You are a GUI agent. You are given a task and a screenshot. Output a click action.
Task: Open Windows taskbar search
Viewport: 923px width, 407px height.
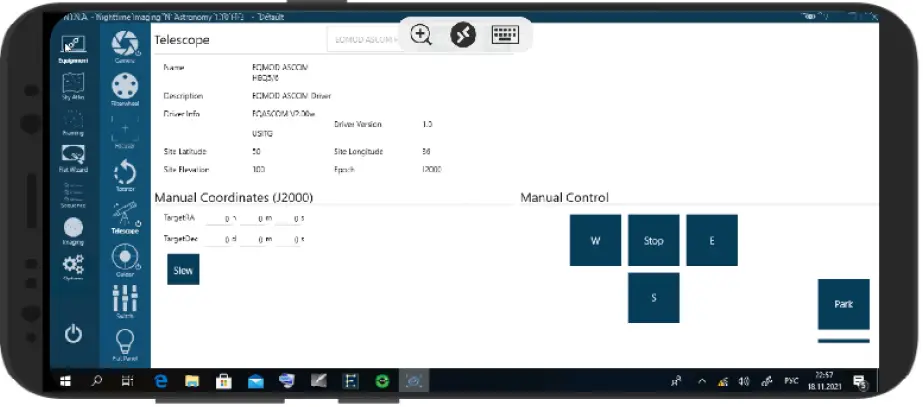(x=97, y=382)
